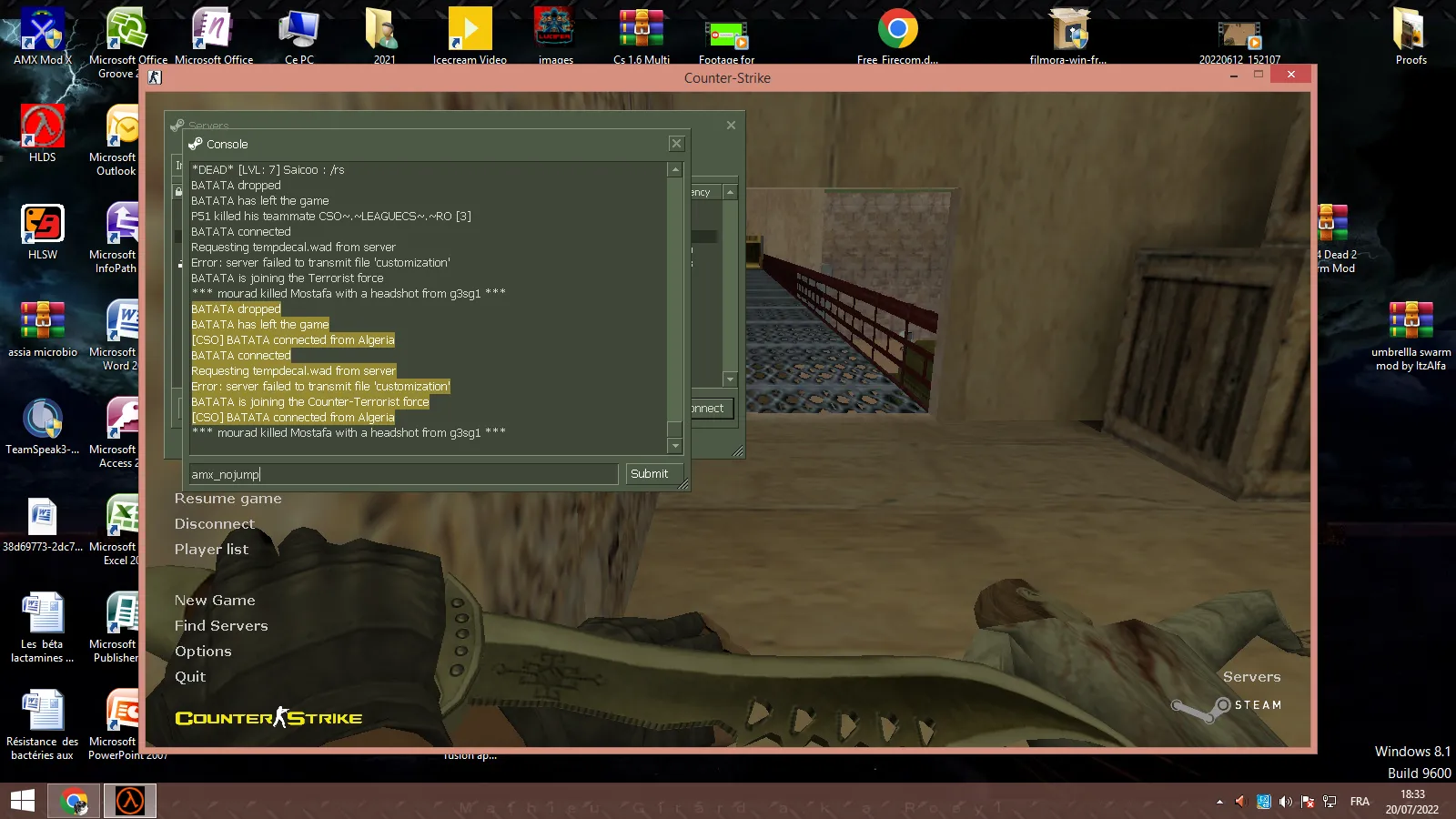Show hidden system tray icons arrow

[1219, 802]
